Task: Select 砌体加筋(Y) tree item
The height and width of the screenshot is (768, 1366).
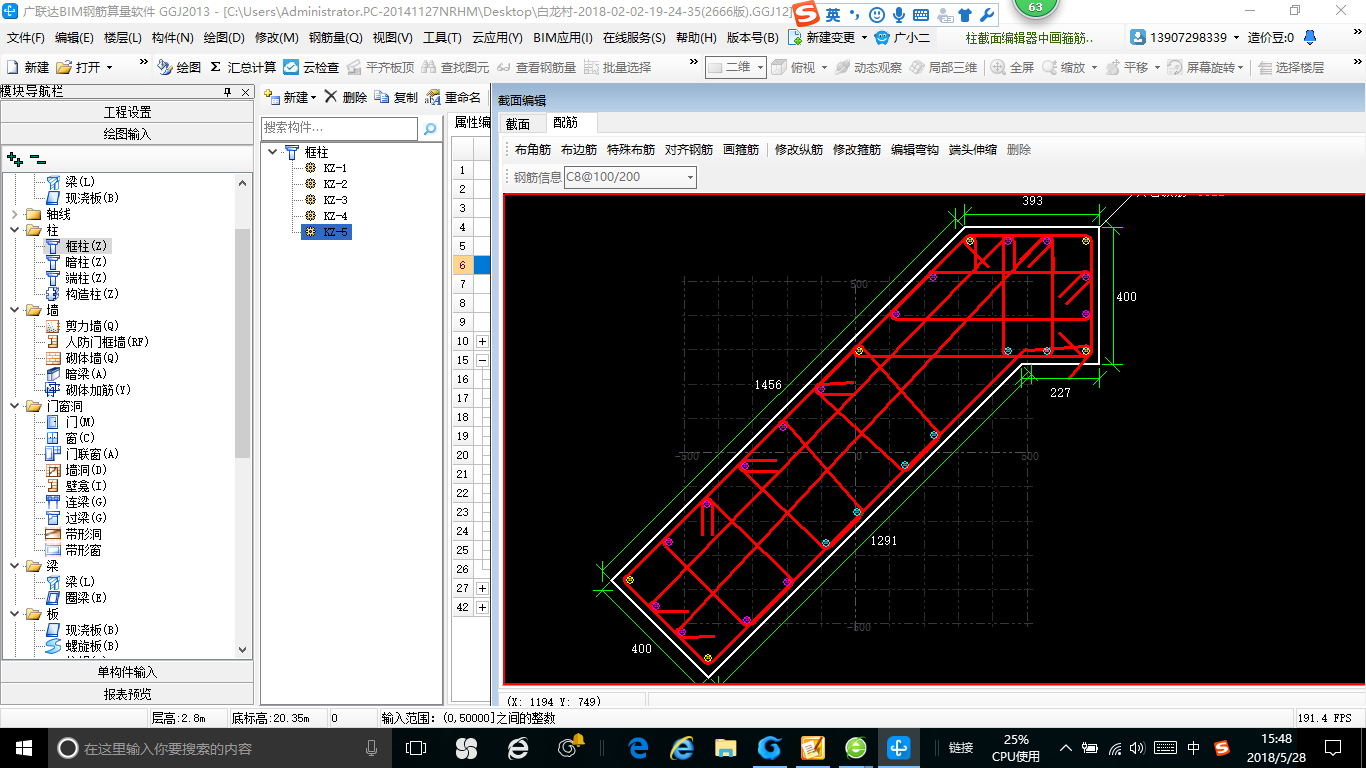Action: coord(97,390)
